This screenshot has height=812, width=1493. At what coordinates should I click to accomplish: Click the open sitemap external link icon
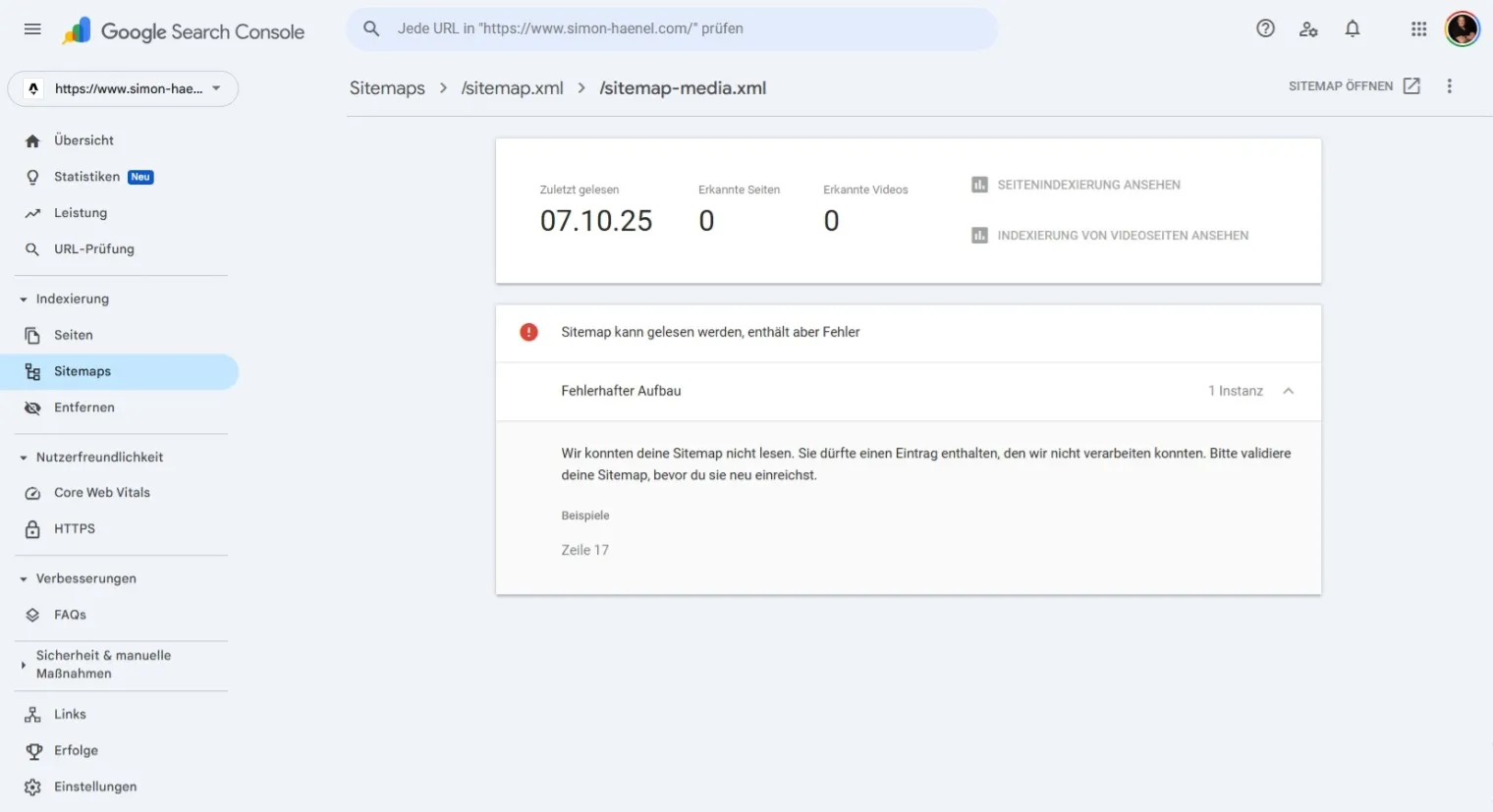(1411, 86)
